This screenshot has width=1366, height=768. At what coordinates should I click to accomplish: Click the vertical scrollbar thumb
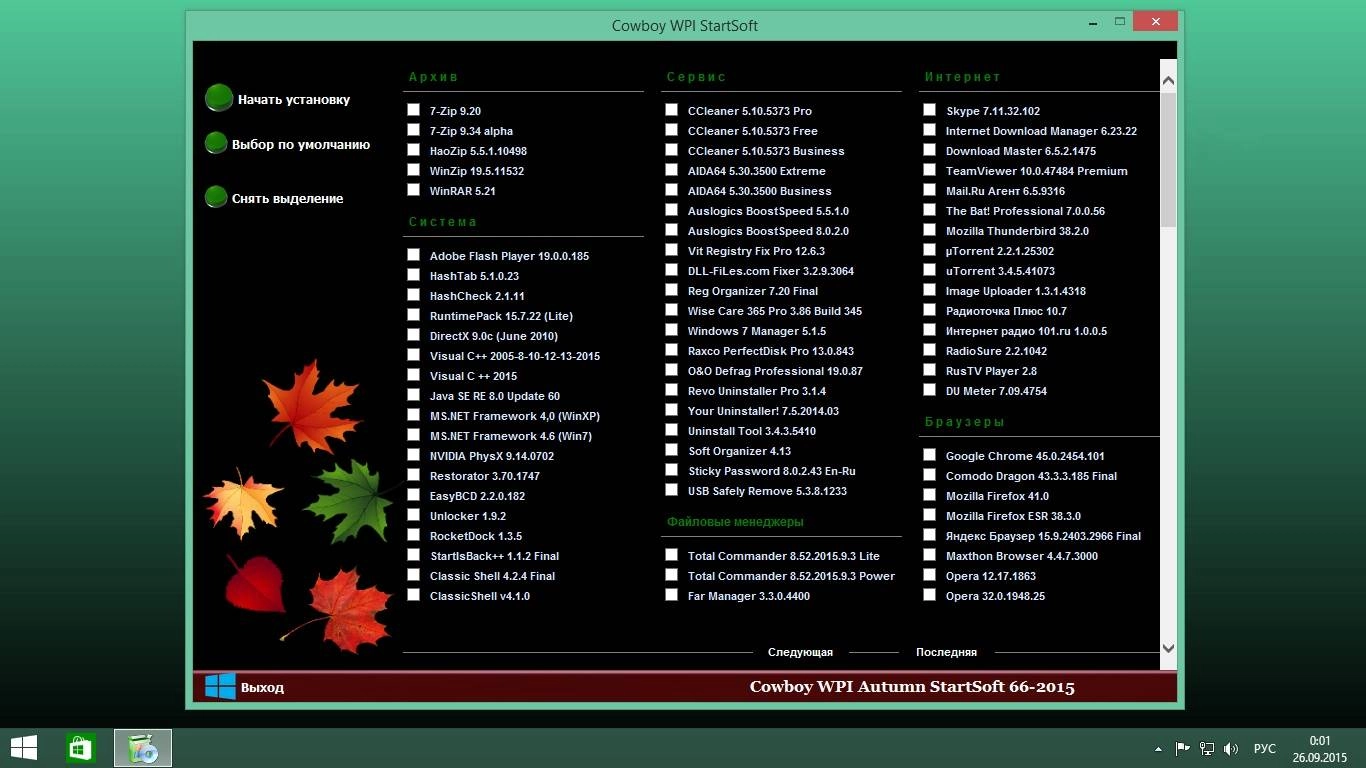point(1168,160)
